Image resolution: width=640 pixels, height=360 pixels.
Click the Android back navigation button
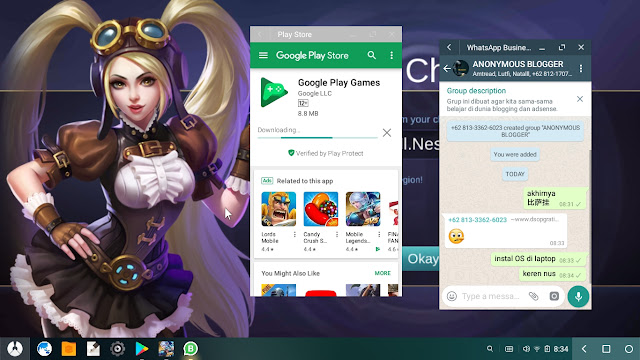tap(584, 349)
